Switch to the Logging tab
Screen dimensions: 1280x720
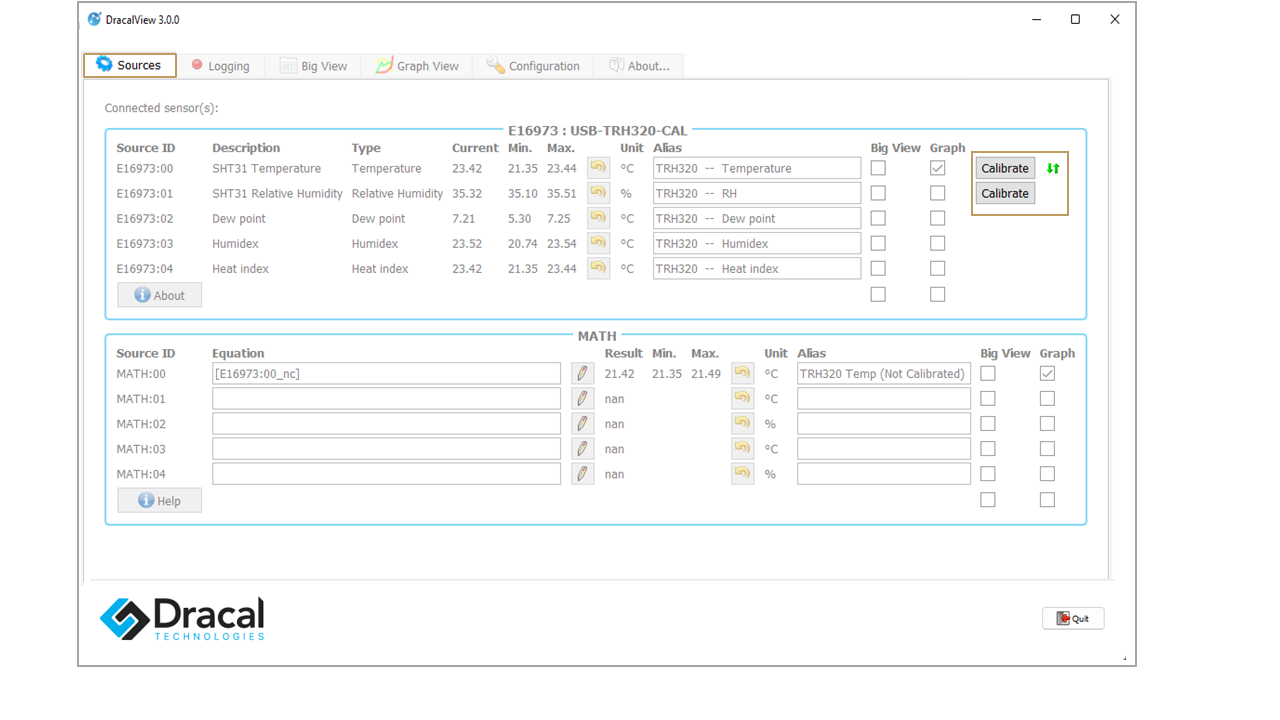221,66
